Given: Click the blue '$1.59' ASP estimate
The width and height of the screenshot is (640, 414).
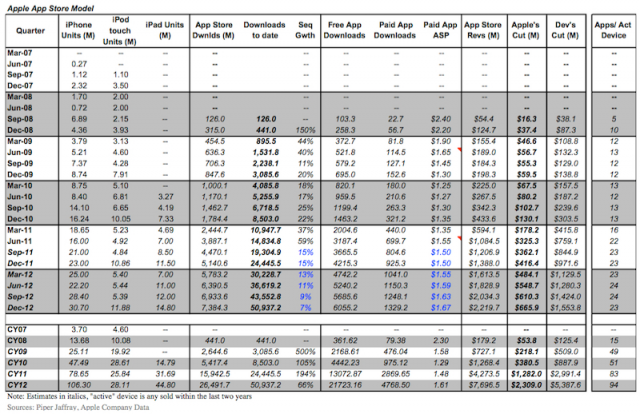Looking at the screenshot, I should point(441,286).
